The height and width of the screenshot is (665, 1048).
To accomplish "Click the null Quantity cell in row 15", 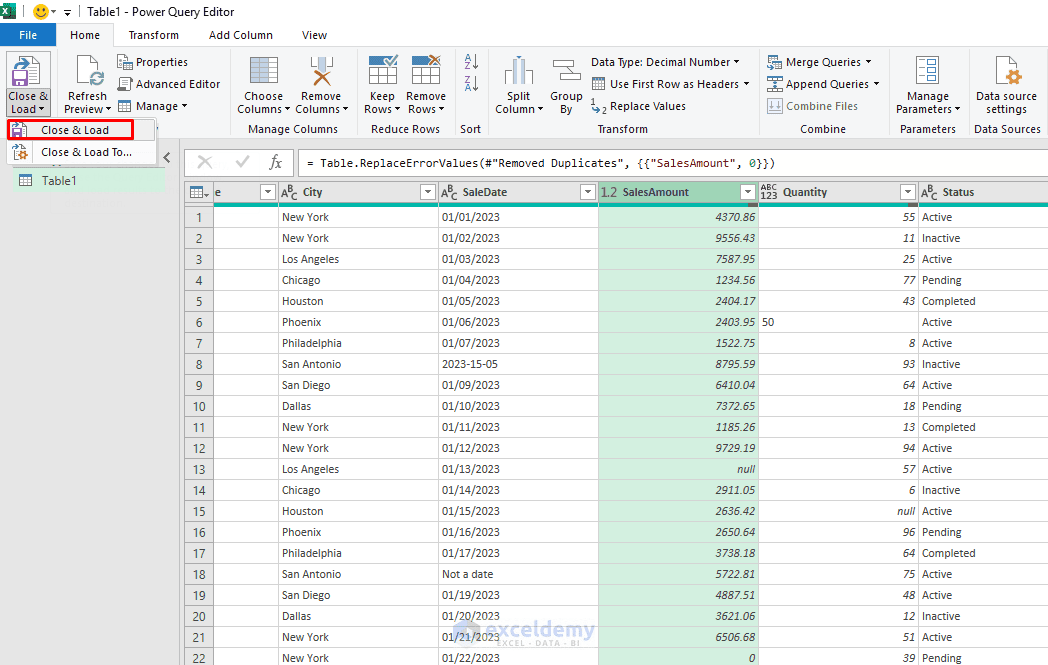I will point(838,511).
